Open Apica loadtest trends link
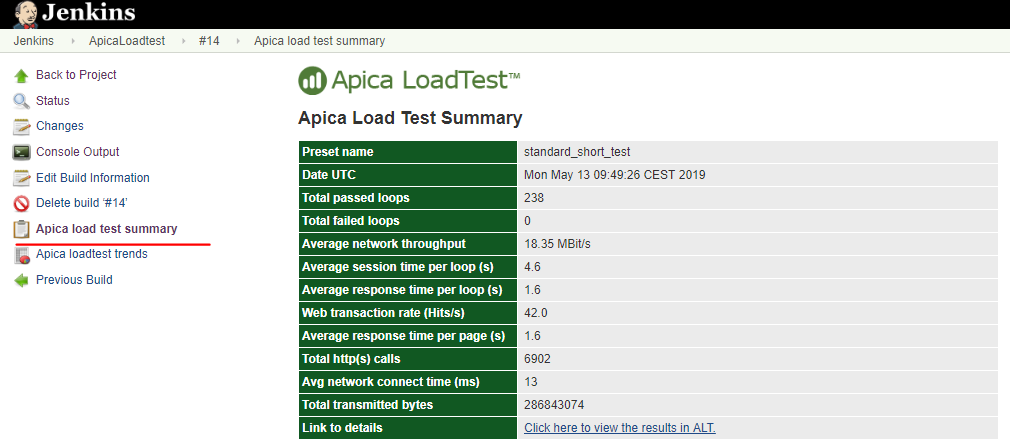This screenshot has width=1010, height=445. [91, 254]
